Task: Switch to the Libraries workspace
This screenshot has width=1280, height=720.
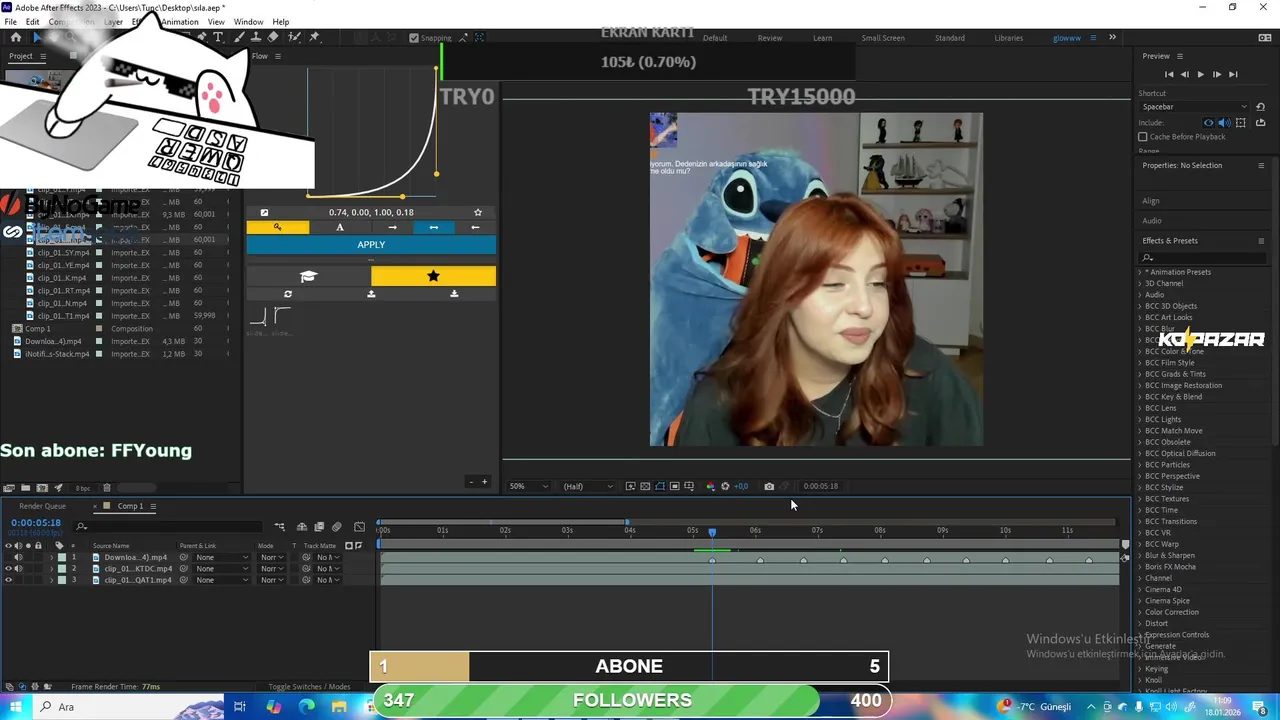Action: pyautogui.click(x=1009, y=38)
